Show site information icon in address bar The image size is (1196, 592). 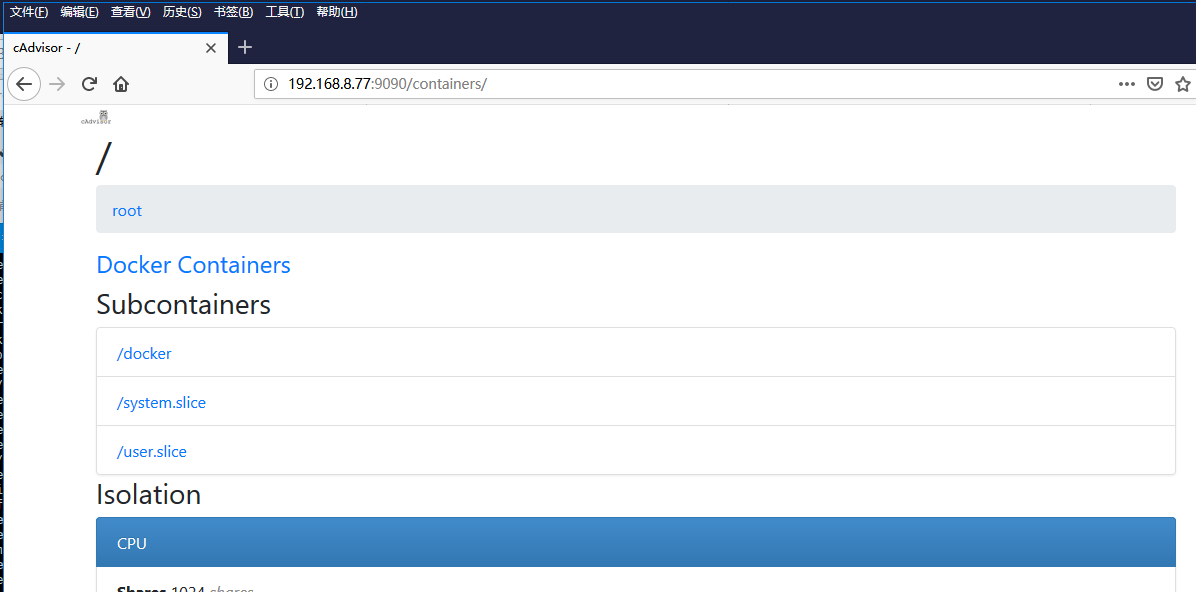point(271,84)
